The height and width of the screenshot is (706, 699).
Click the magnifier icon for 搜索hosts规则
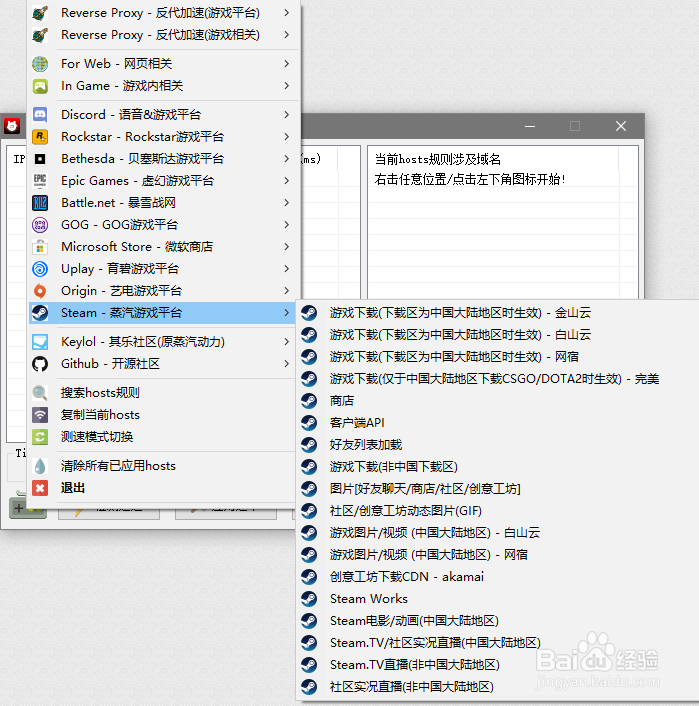[40, 393]
